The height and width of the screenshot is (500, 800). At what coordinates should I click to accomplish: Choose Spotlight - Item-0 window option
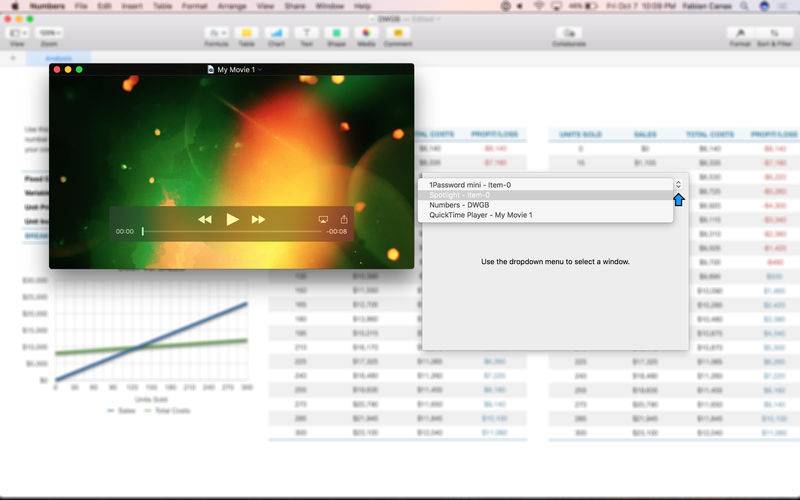click(545, 195)
